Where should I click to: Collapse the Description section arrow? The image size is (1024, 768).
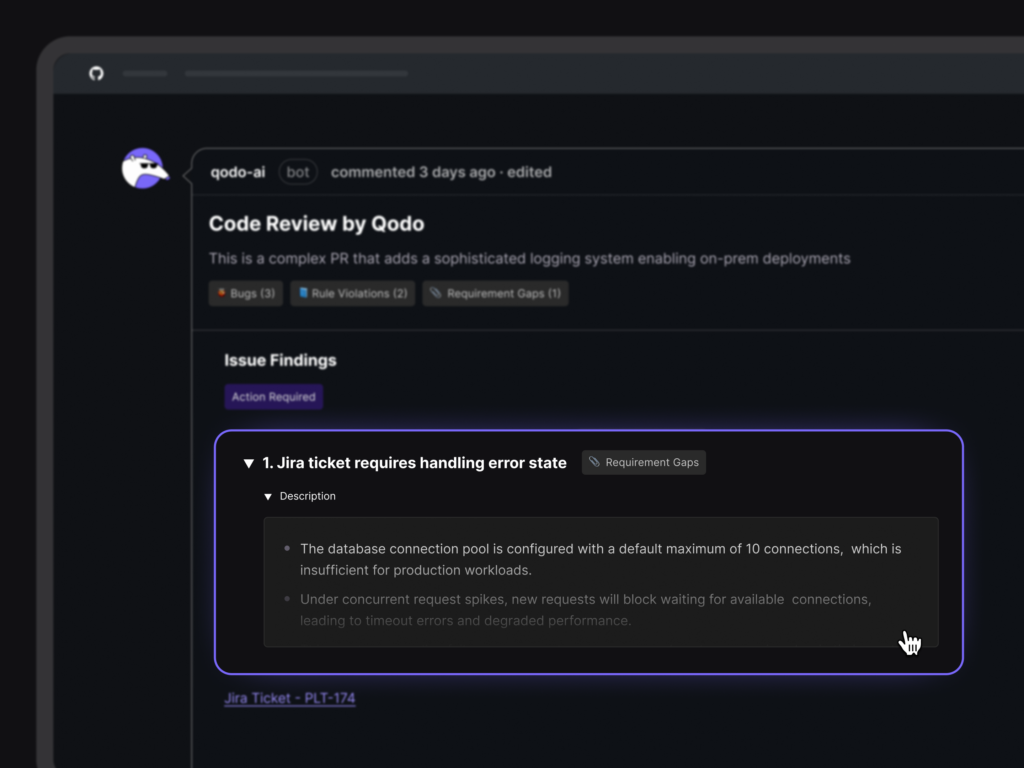pos(268,497)
